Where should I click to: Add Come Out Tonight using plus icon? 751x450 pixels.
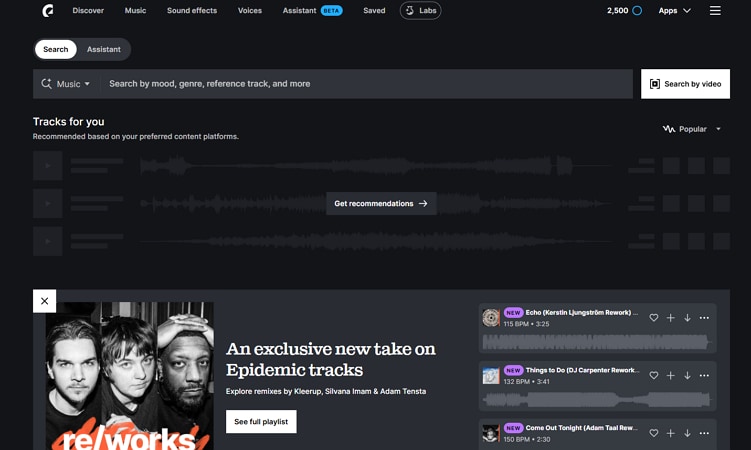pyautogui.click(x=671, y=433)
